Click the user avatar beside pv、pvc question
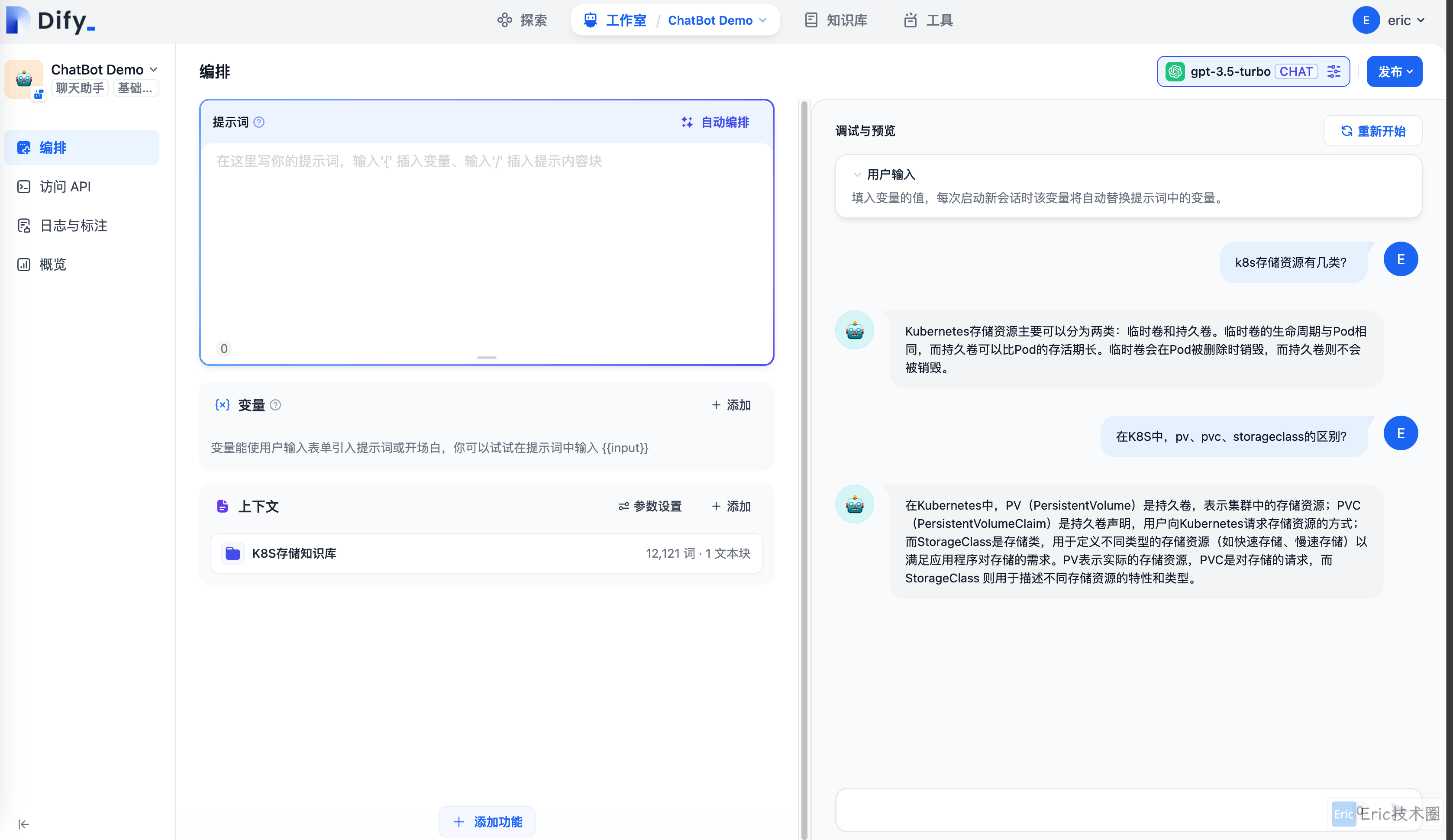This screenshot has height=840, width=1453. click(x=1401, y=433)
